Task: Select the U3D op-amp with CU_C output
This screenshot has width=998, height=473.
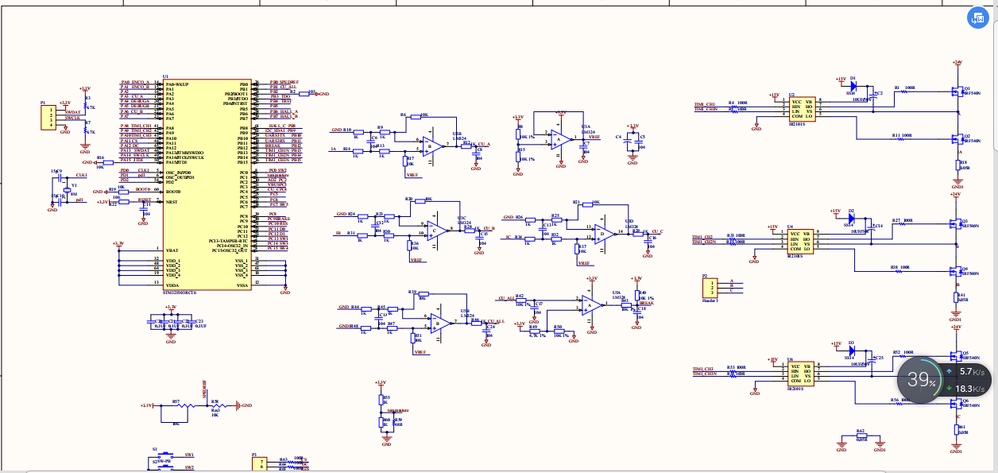Action: click(605, 233)
